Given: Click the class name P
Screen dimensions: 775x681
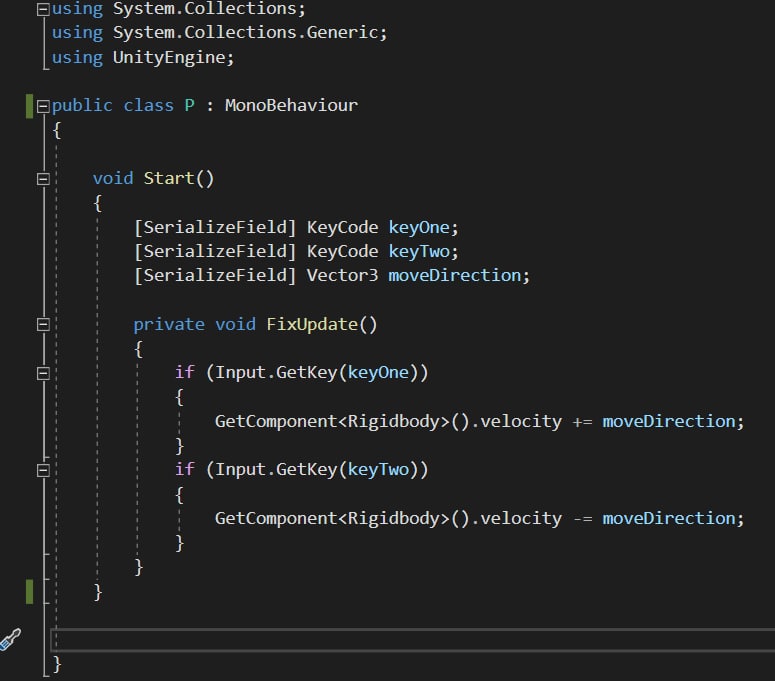Looking at the screenshot, I should (x=189, y=105).
